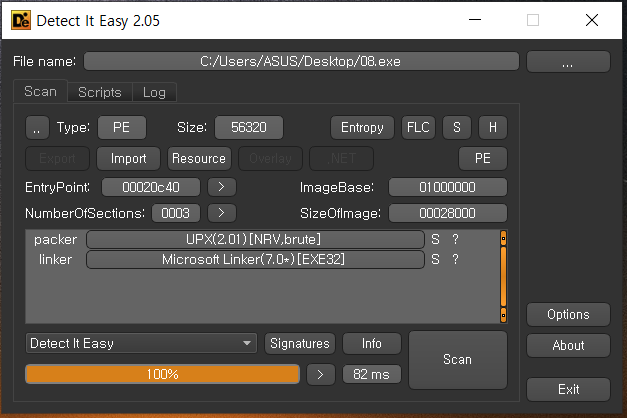Open file browser with the '...' button

[x=568, y=62]
